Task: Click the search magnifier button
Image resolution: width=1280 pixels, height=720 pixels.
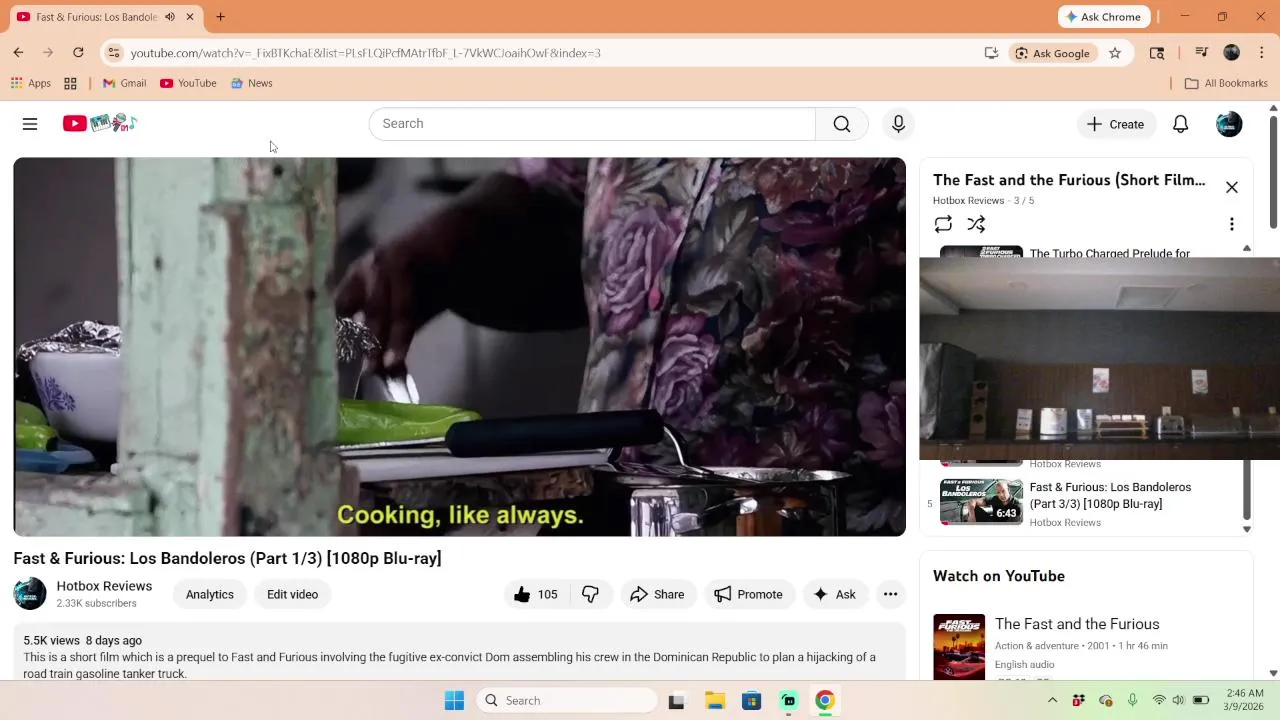Action: (842, 124)
